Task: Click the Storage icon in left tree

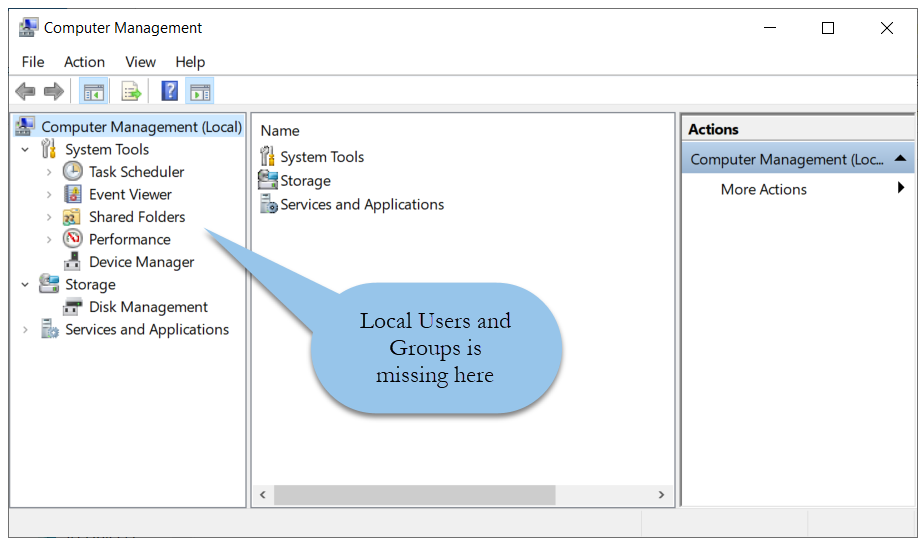Action: tap(49, 284)
